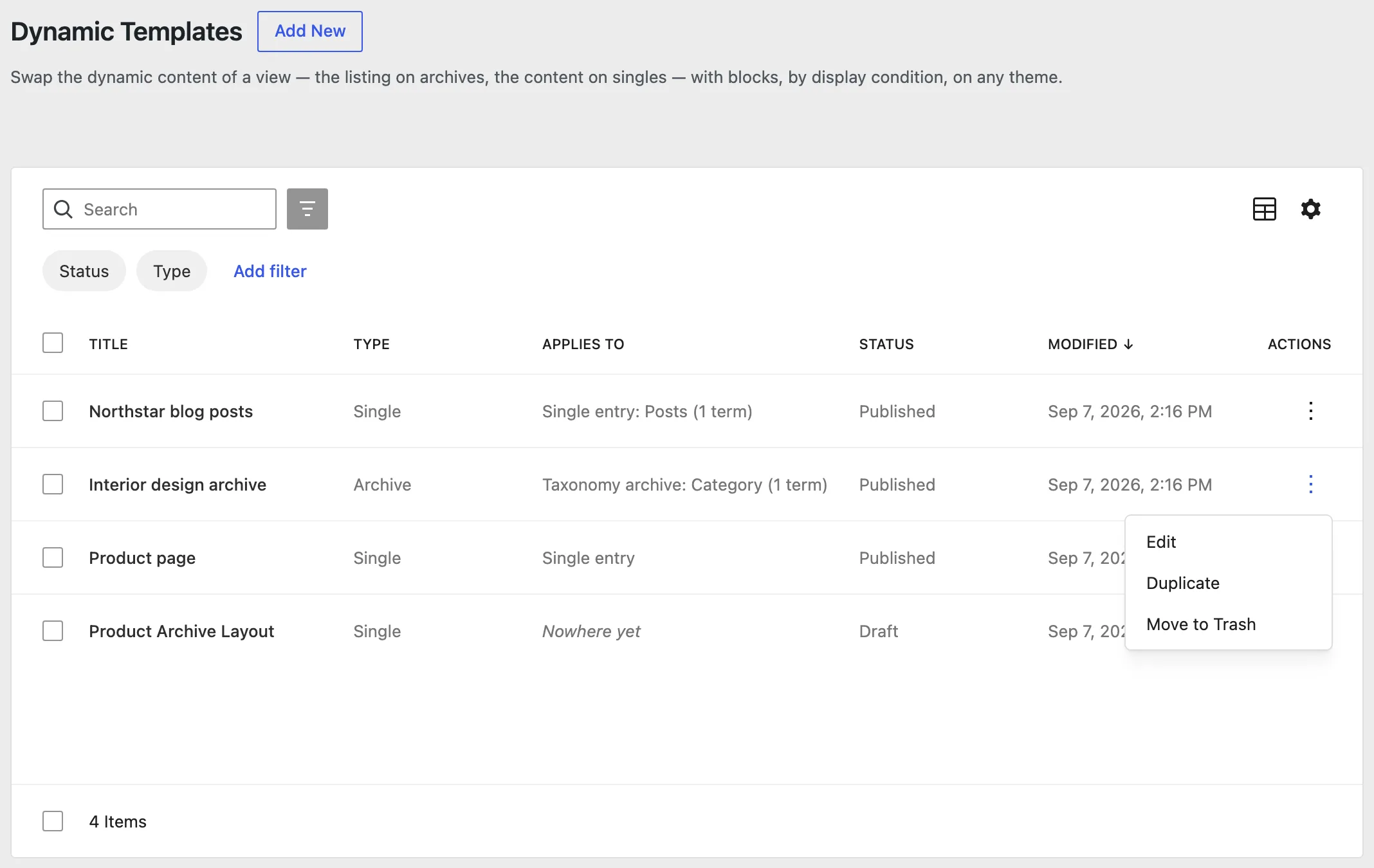1374x868 pixels.
Task: Click 'Single entry: Posts (1 term)' cell
Action: click(x=647, y=411)
